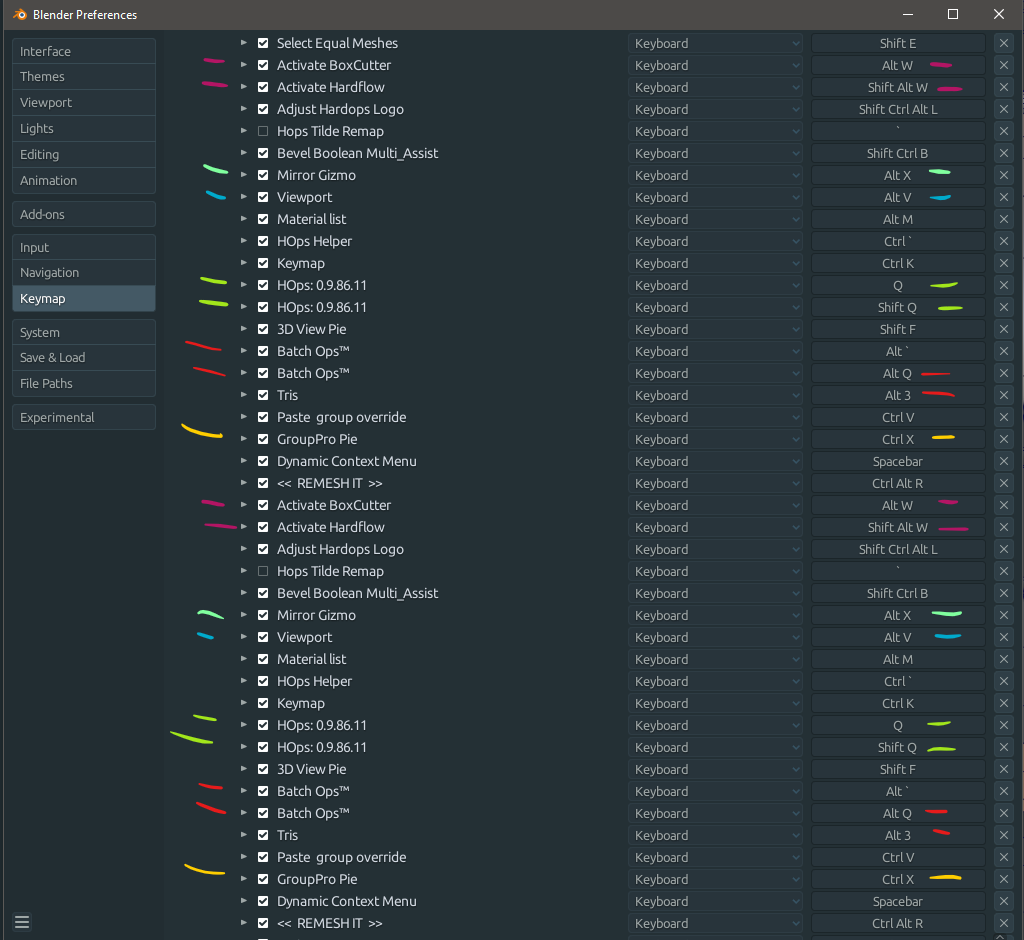This screenshot has width=1024, height=940.
Task: Uncheck second Mirror Gizmo checkbox
Action: click(x=263, y=615)
